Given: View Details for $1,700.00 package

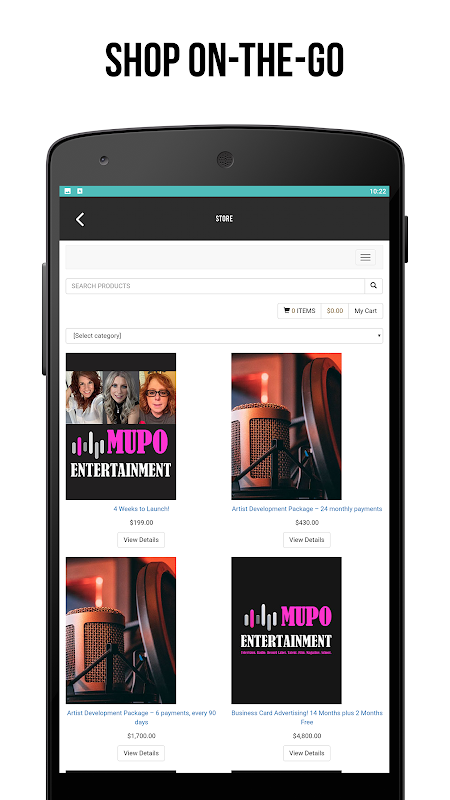Looking at the screenshot, I should tap(141, 753).
